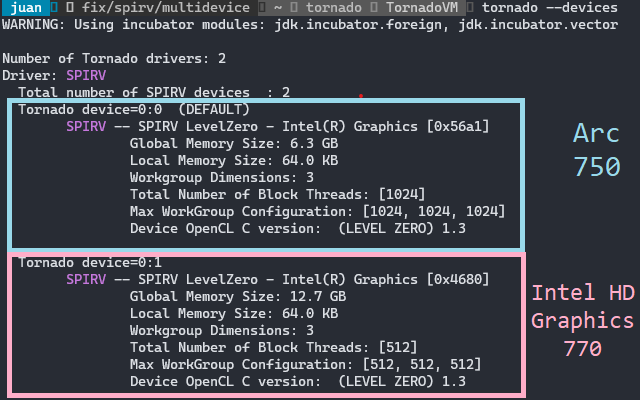Click 'Total Number of Block Threads: [1024]'
Image resolution: width=640 pixels, height=400 pixels.
pos(278,195)
